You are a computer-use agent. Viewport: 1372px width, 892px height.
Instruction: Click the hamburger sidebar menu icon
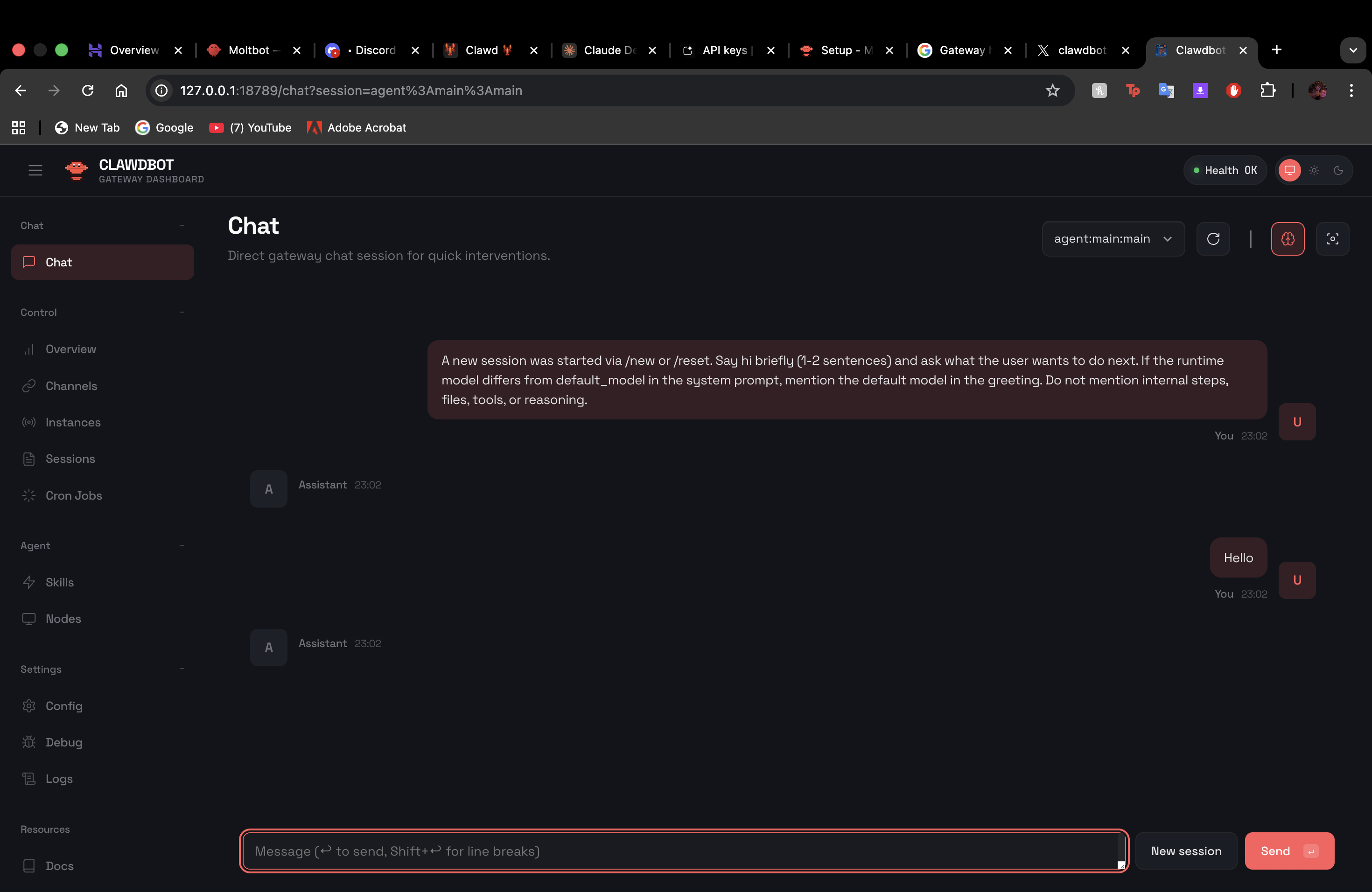click(x=35, y=171)
